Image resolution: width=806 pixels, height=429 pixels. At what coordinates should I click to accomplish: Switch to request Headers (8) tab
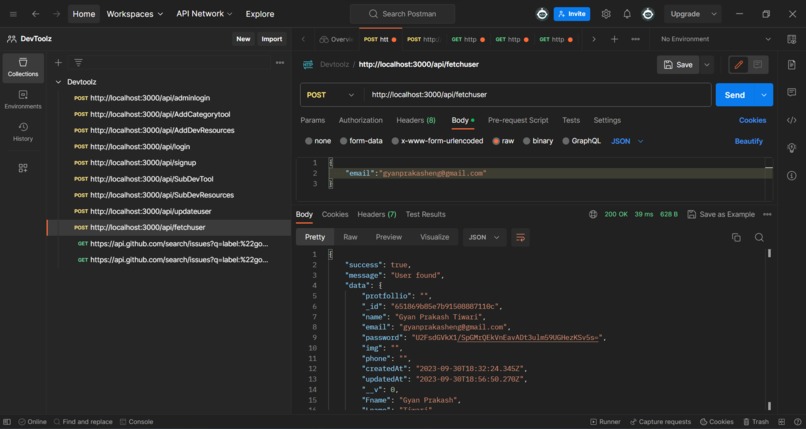pyautogui.click(x=415, y=120)
